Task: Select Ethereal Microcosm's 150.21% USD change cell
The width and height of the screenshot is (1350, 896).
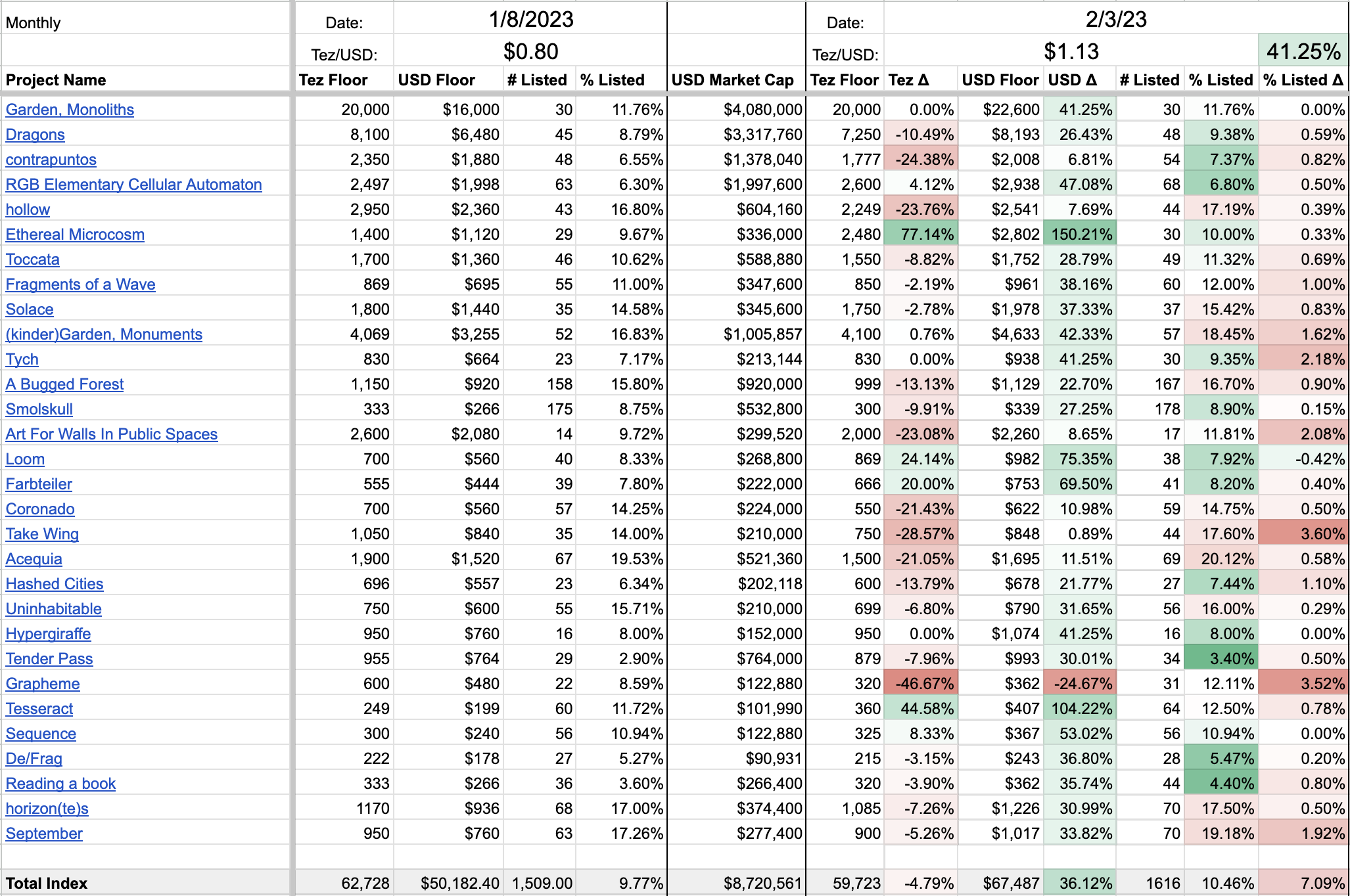Action: pyautogui.click(x=1080, y=235)
